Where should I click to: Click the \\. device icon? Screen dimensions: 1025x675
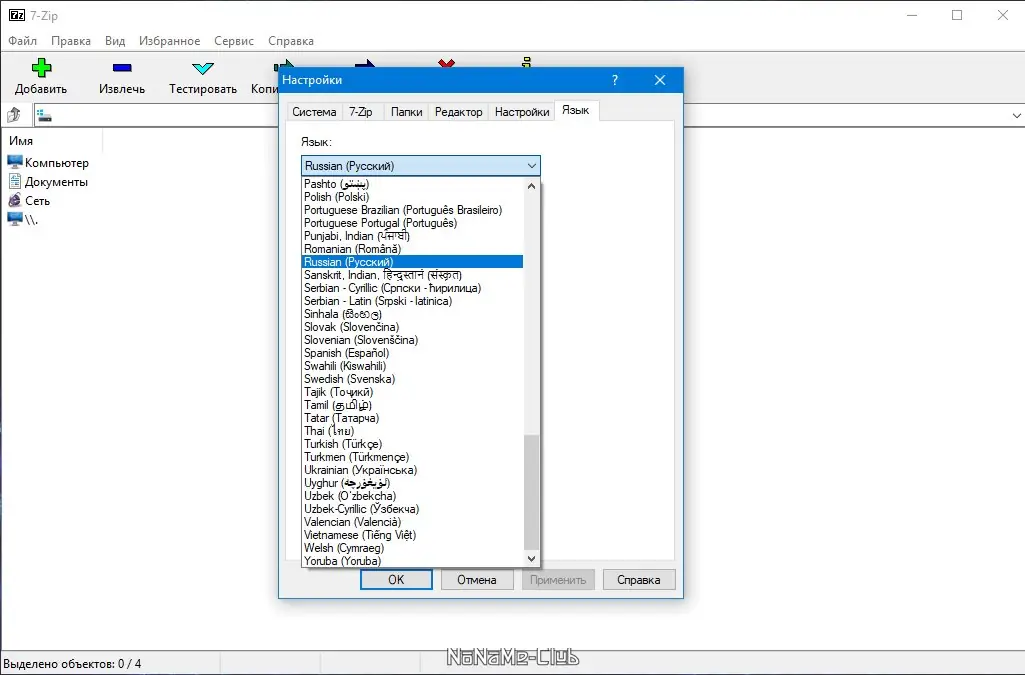14,219
